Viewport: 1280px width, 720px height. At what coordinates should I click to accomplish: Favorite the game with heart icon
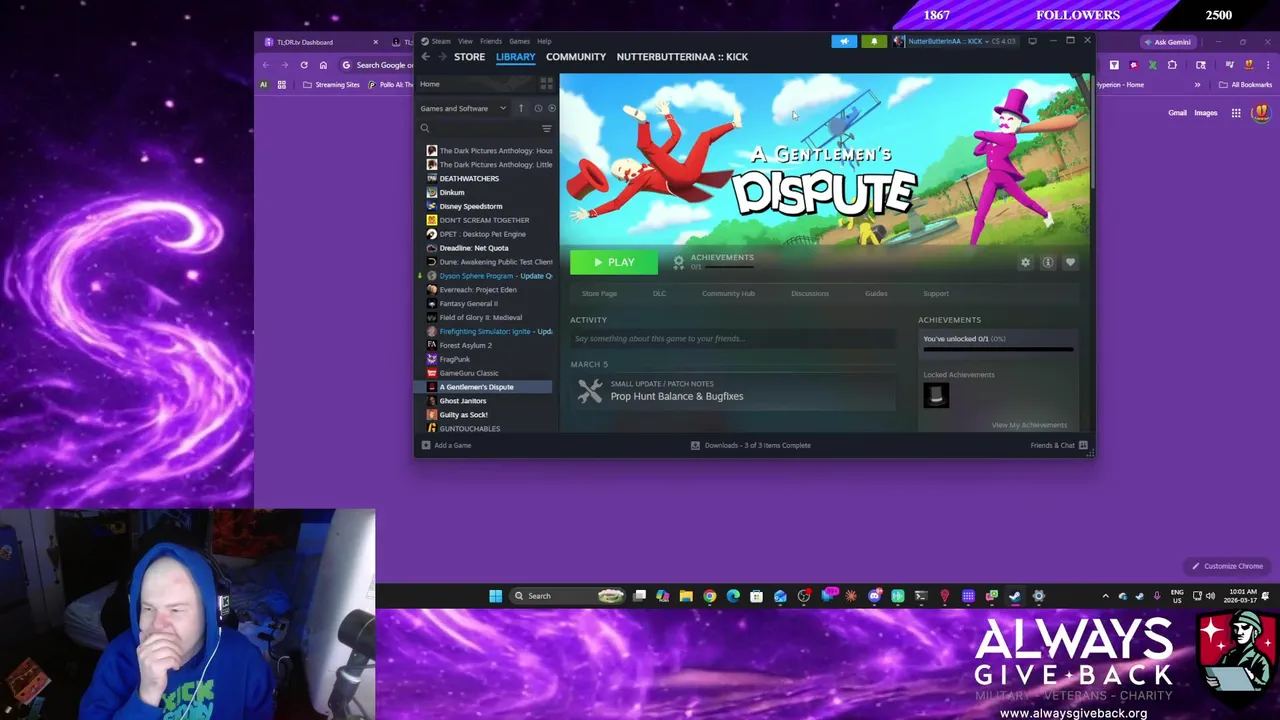tap(1070, 262)
